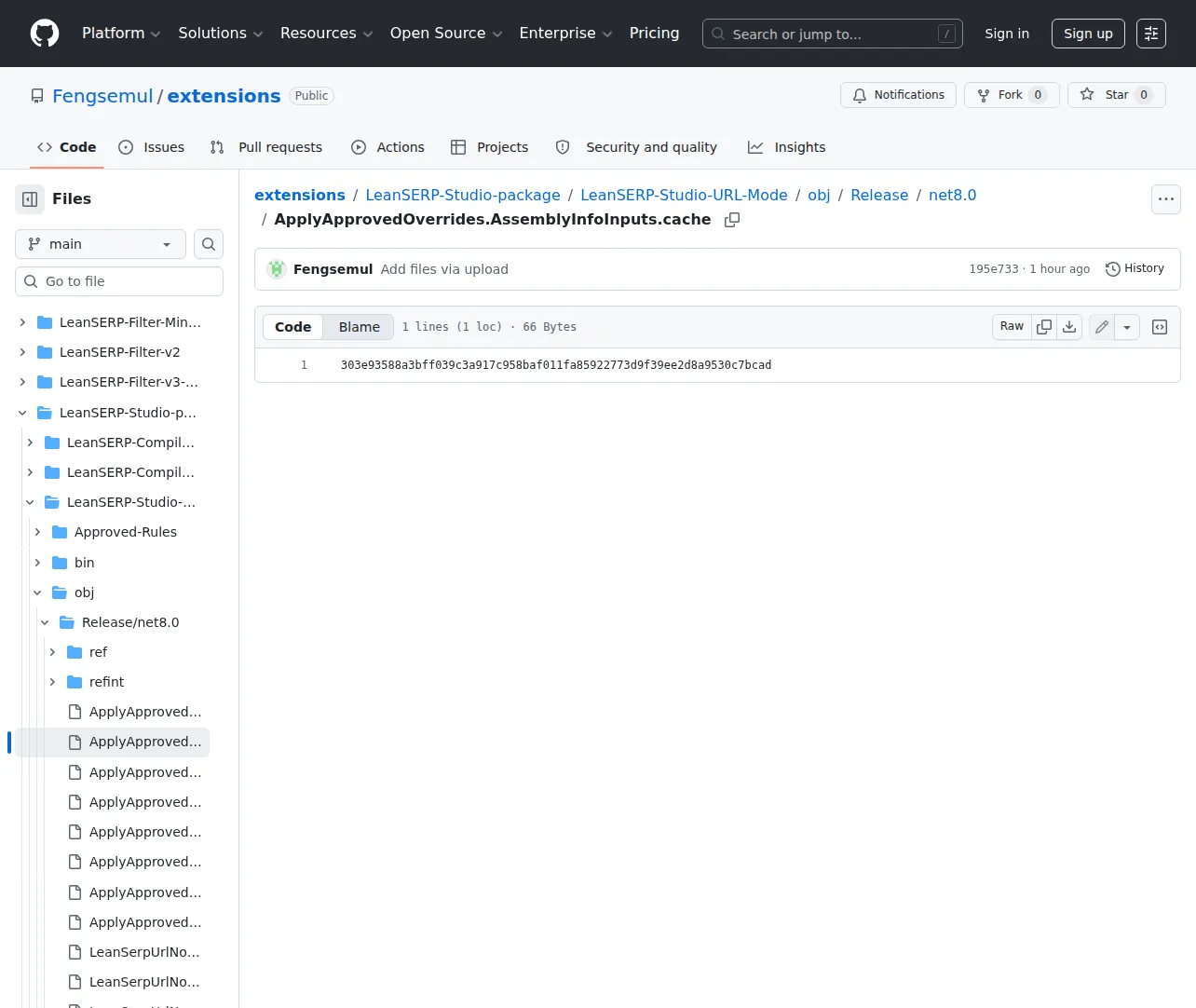1196x1008 pixels.
Task: Focus the Go to file field
Action: point(119,281)
